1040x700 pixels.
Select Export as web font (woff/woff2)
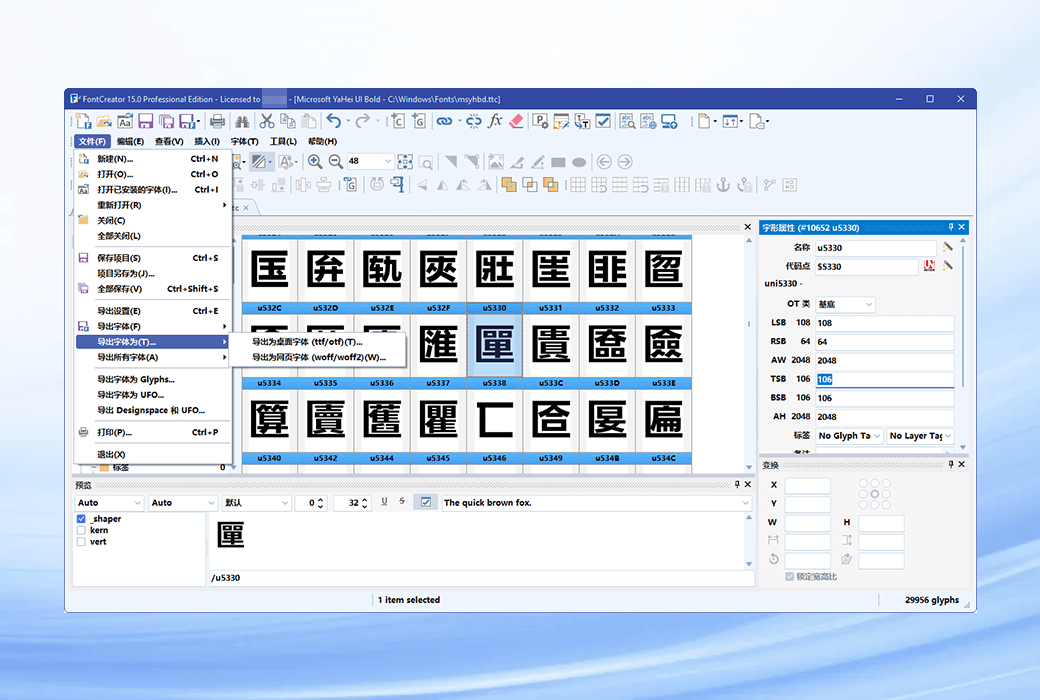pyautogui.click(x=318, y=357)
